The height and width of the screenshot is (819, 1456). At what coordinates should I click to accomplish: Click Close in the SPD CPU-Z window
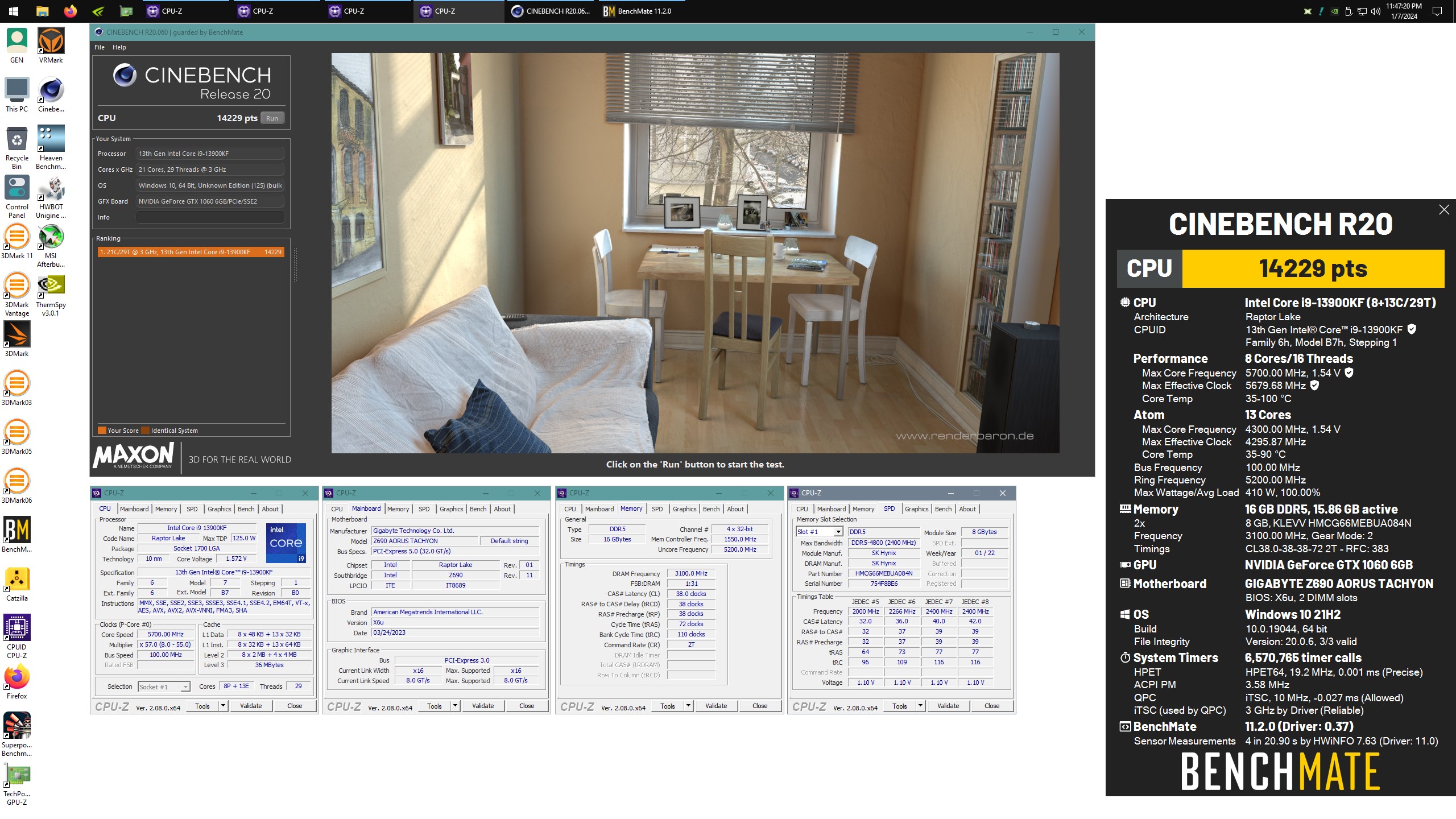click(x=992, y=706)
